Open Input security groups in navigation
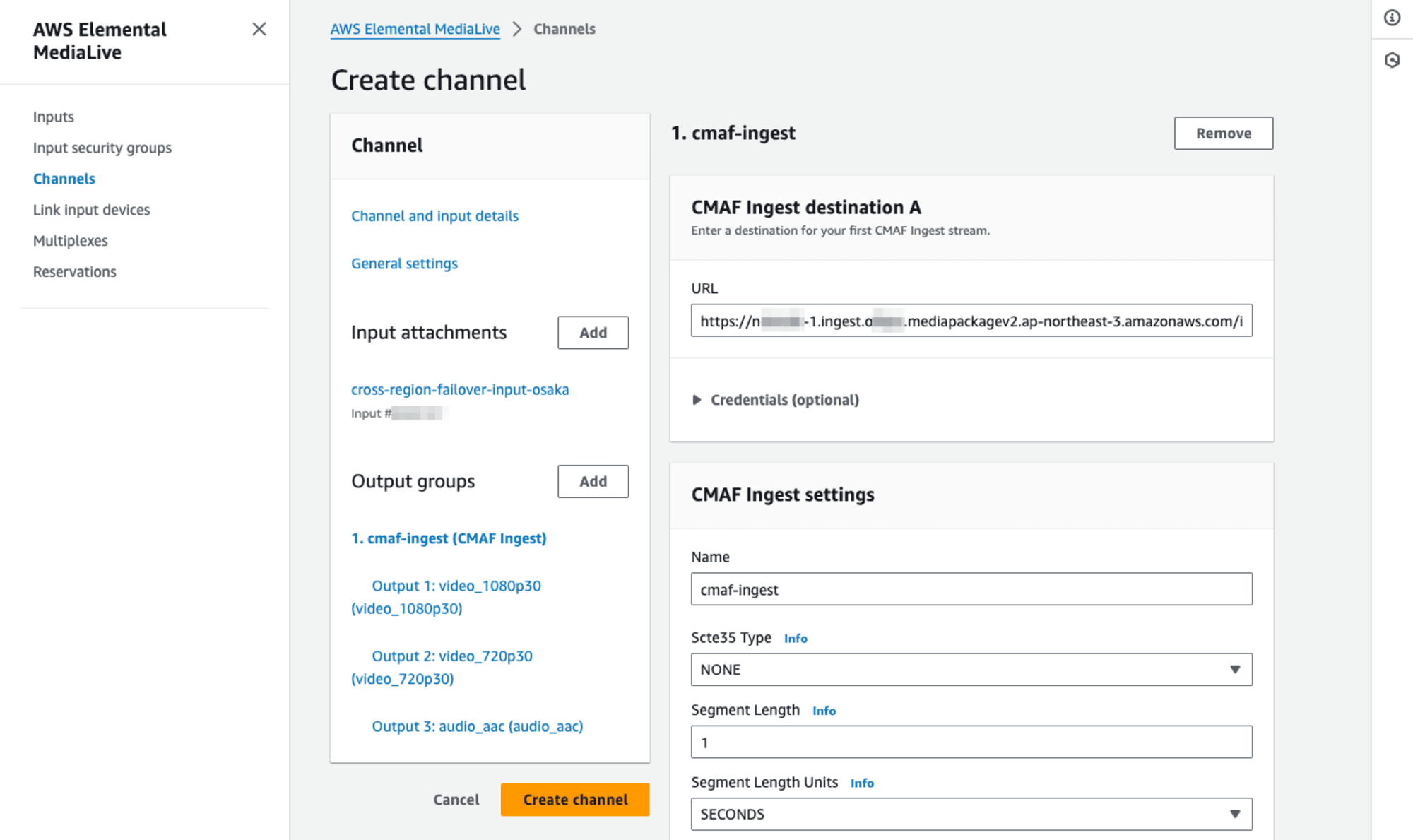The width and height of the screenshot is (1413, 840). [102, 148]
